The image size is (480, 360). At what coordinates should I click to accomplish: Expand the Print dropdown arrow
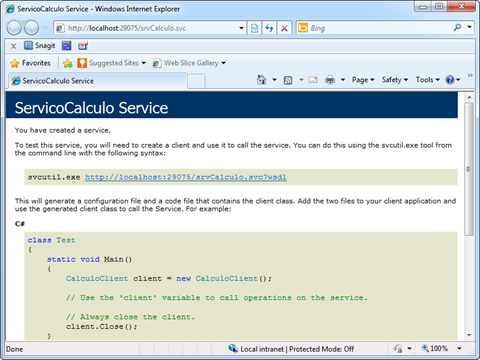tap(343, 80)
